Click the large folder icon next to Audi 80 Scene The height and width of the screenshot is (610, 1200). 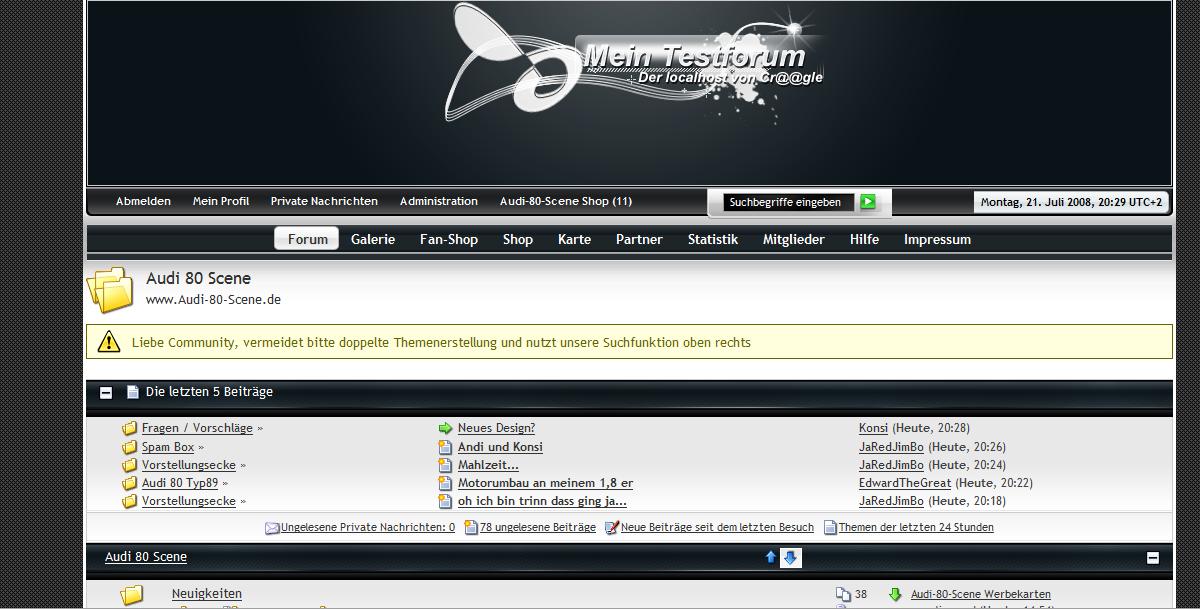coord(110,289)
